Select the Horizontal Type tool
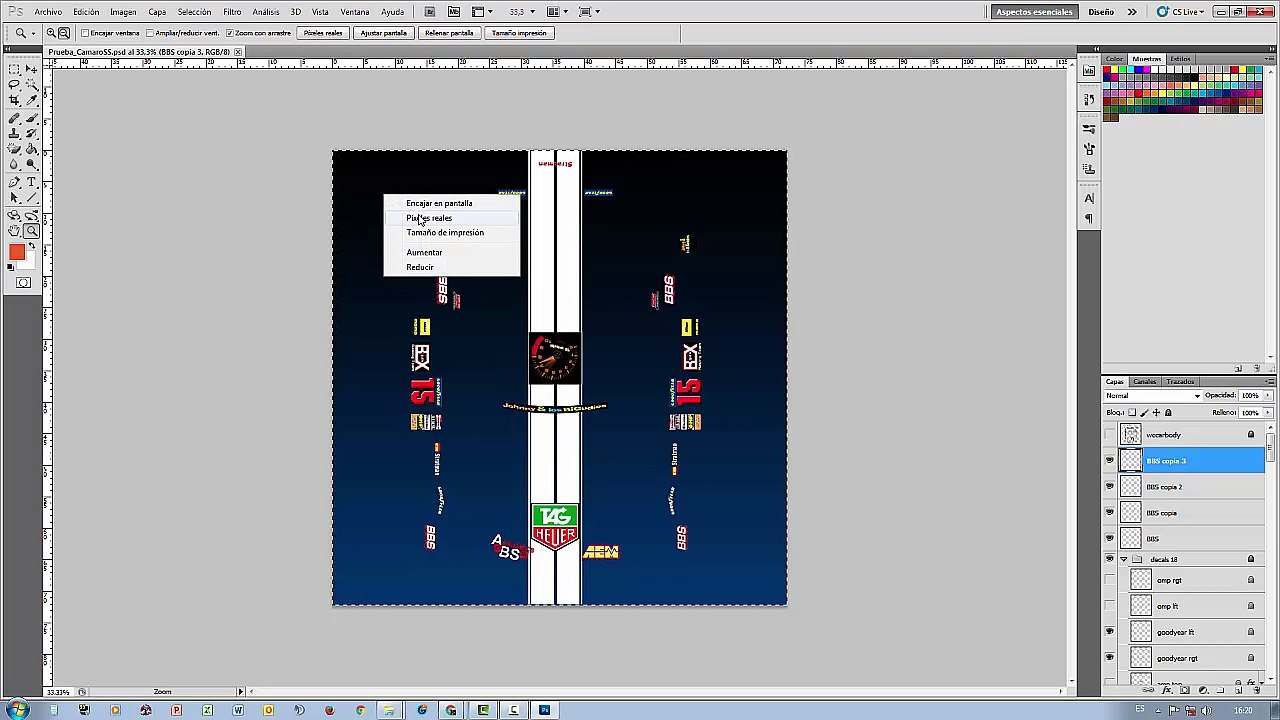The width and height of the screenshot is (1280, 720). click(x=32, y=183)
